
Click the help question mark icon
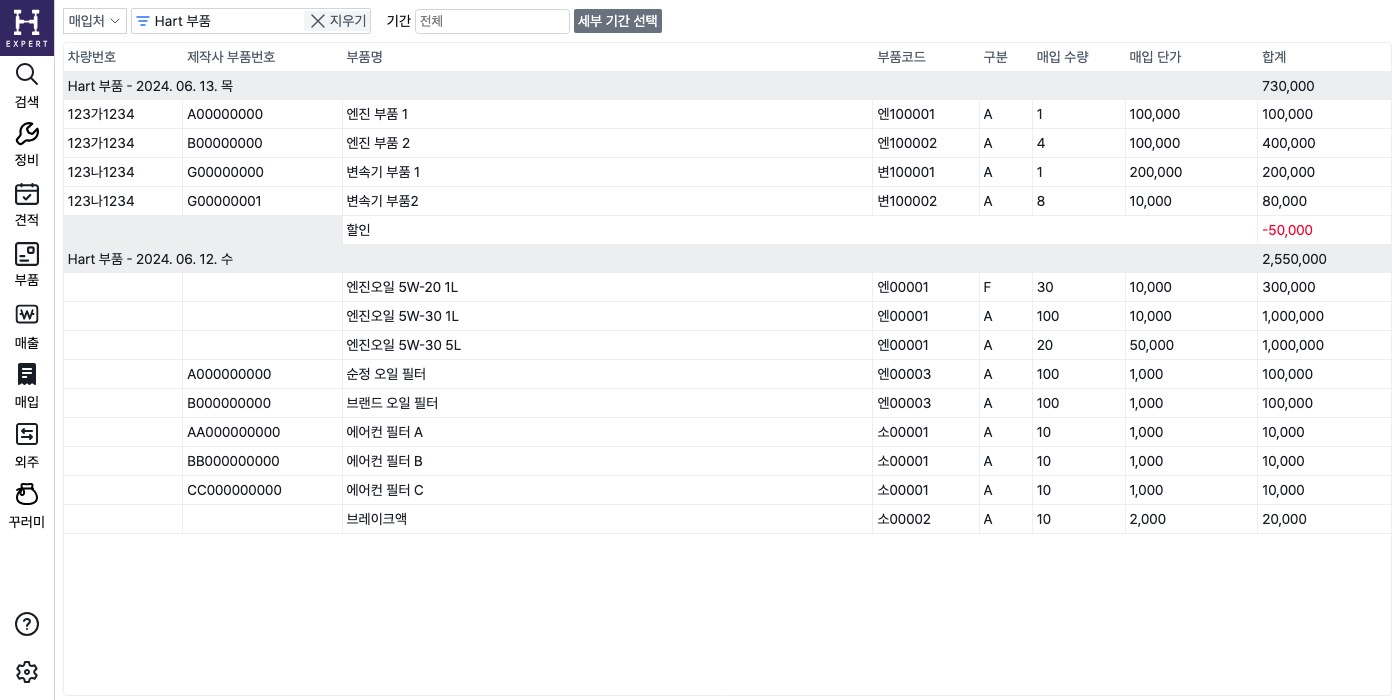27,624
